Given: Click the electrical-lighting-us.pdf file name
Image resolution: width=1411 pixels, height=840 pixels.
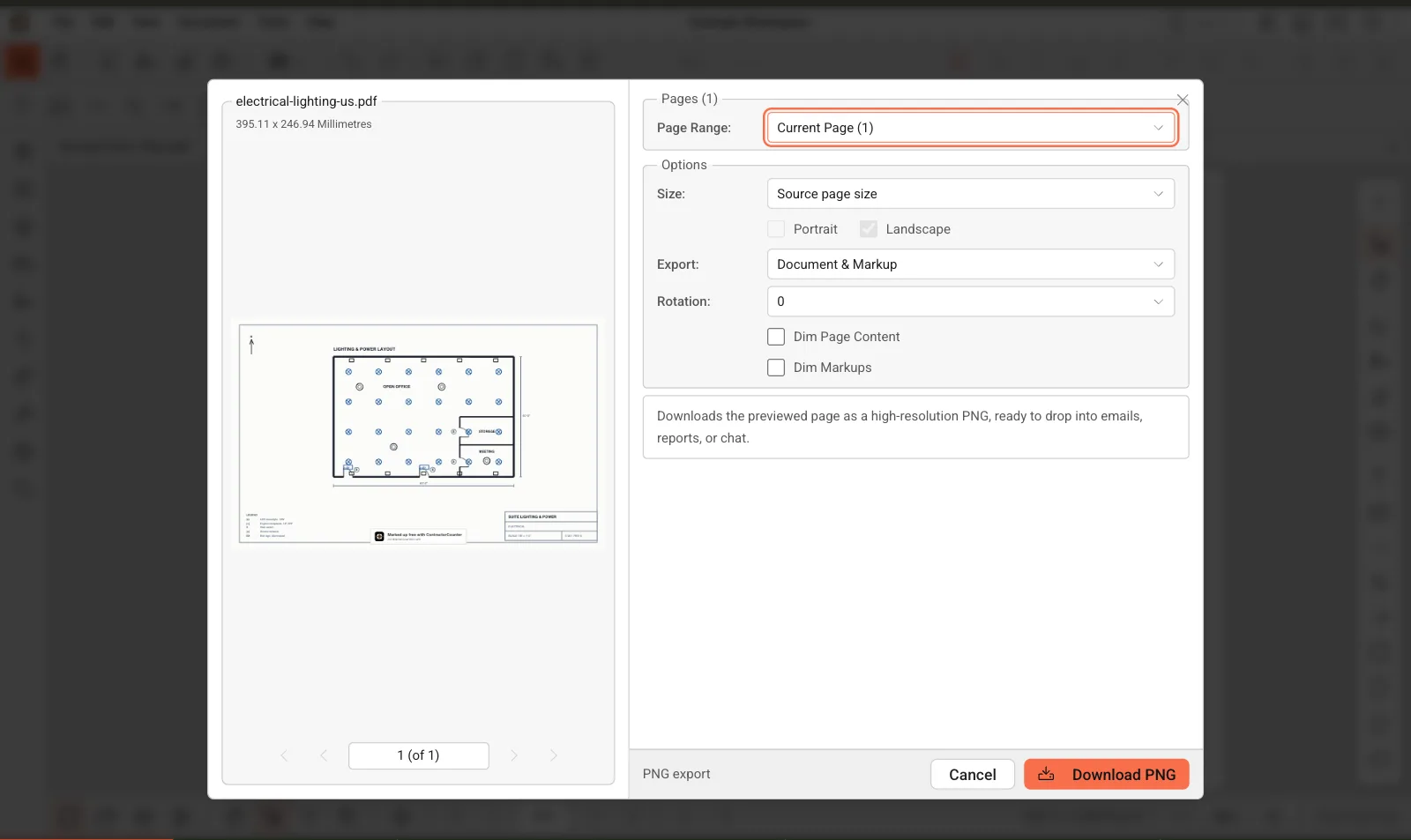Looking at the screenshot, I should (x=306, y=101).
